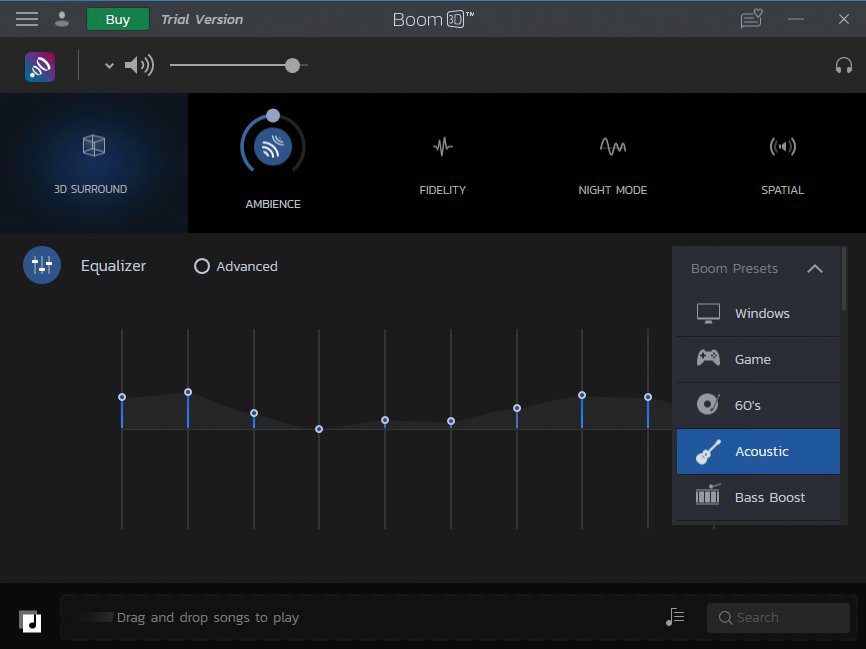Screen dimensions: 866x649
Task: Mute audio with the speaker icon
Action: [139, 66]
